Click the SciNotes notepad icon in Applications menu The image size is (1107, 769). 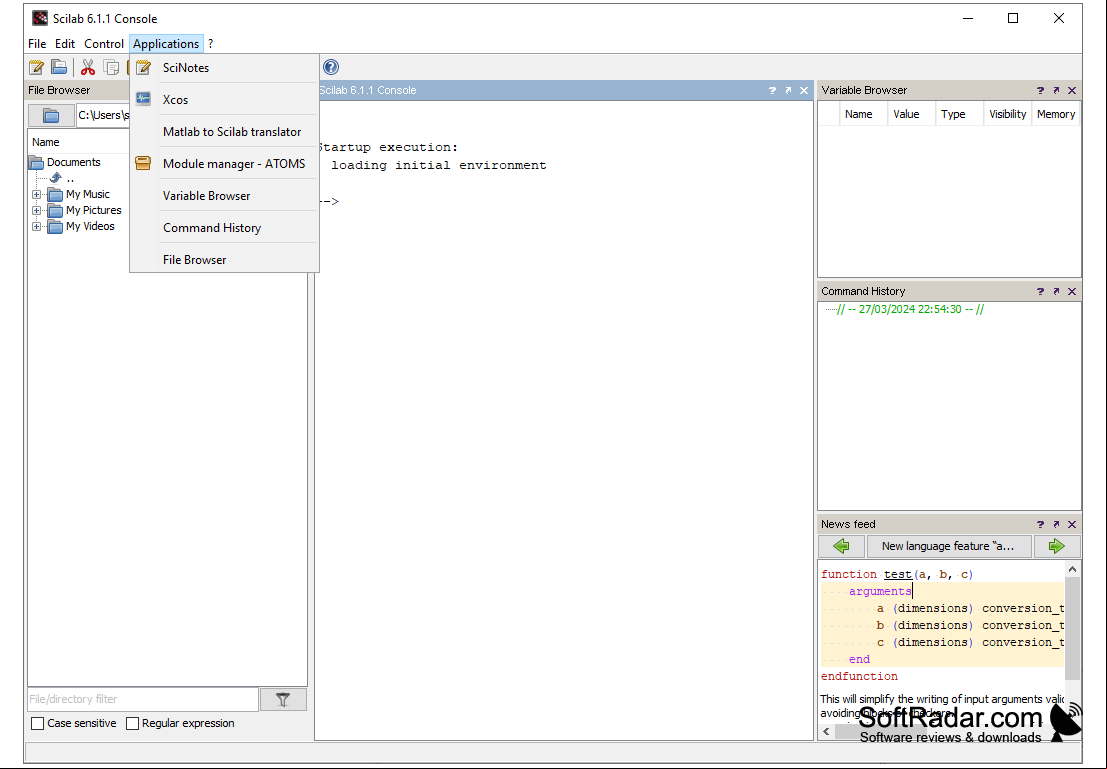tap(143, 68)
